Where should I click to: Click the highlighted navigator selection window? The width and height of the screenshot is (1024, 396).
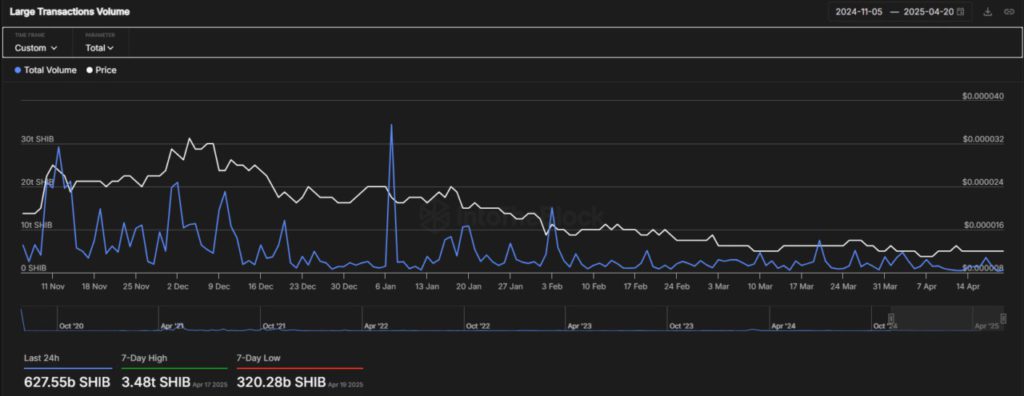pos(947,318)
